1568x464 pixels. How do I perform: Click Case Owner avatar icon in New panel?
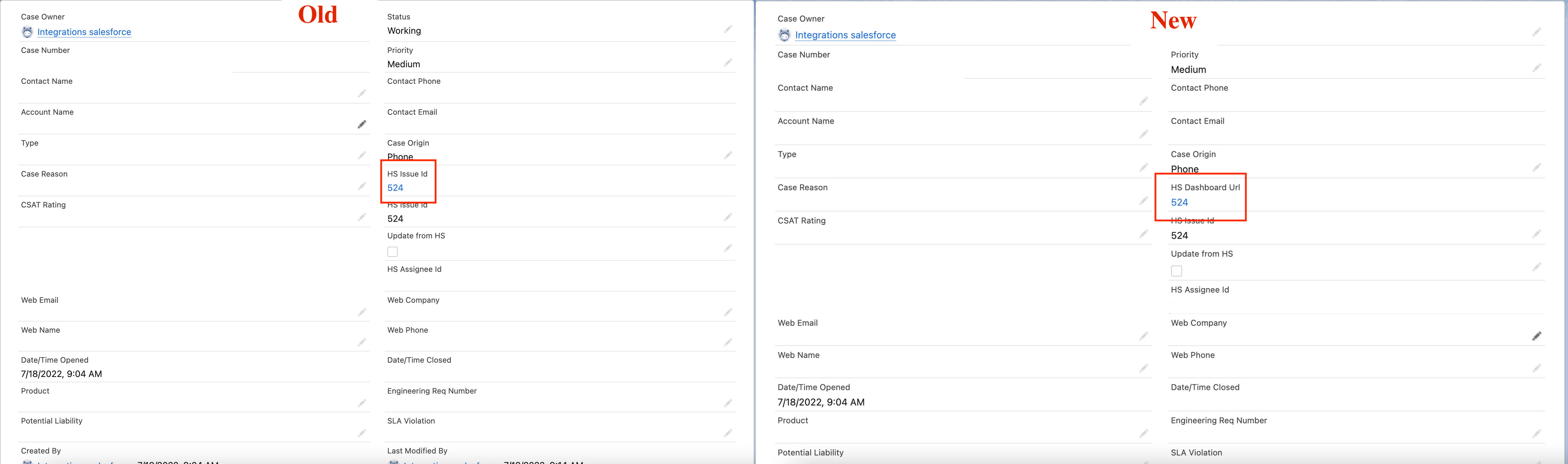click(x=784, y=35)
